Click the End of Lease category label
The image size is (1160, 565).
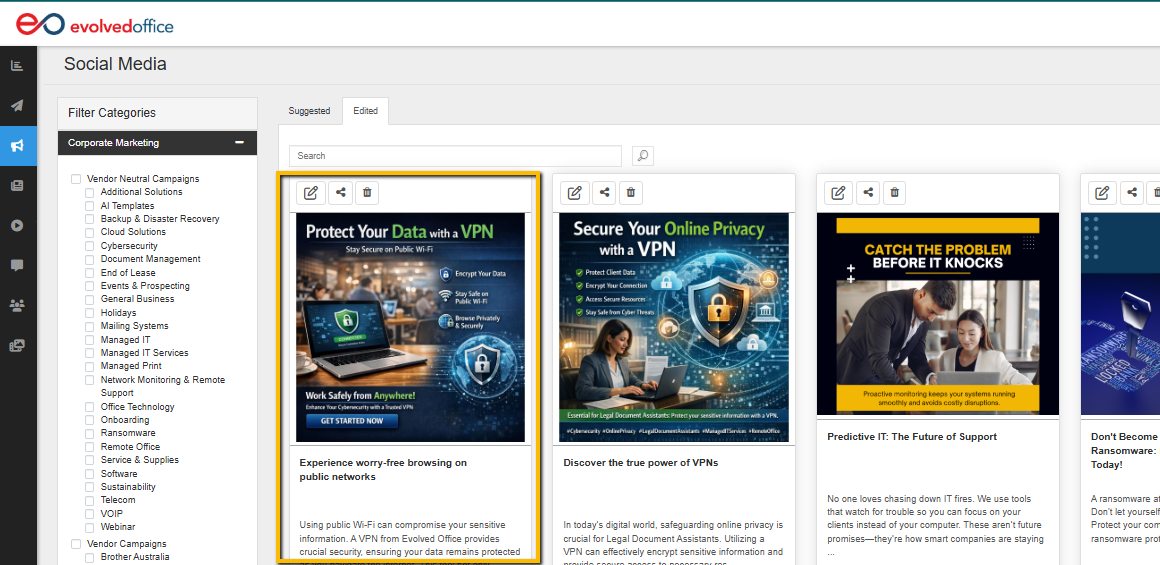[129, 273]
